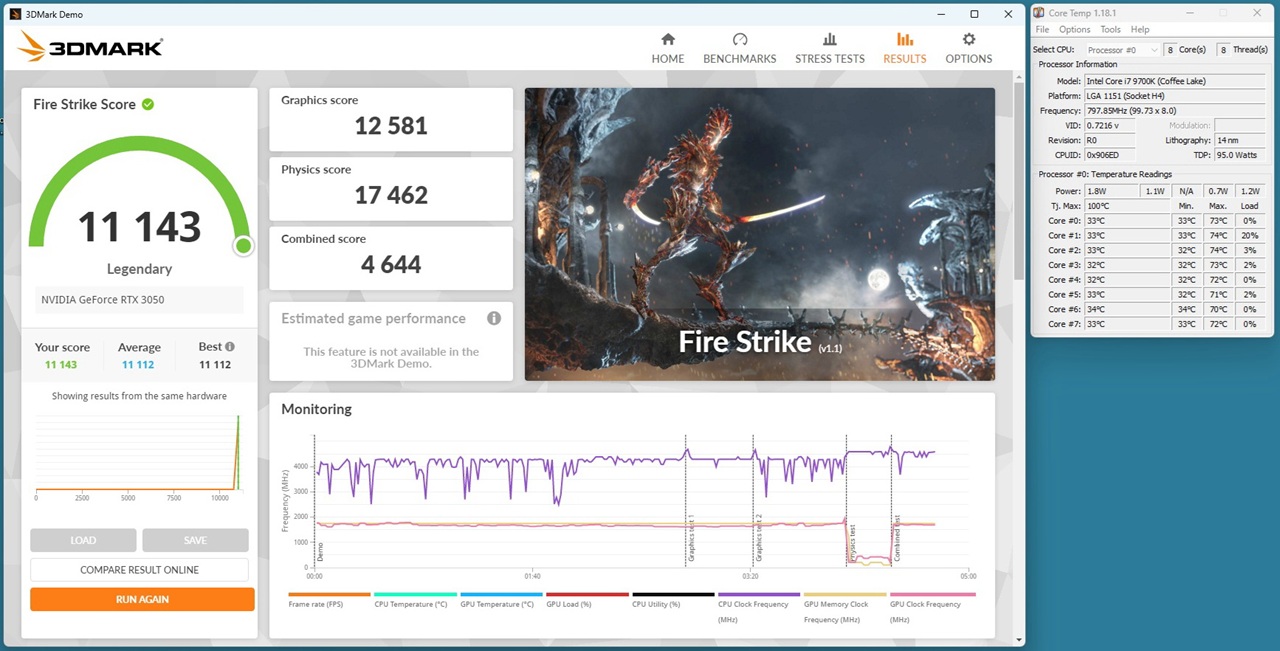Click the Legendary rating label
This screenshot has width=1280, height=651.
(139, 269)
